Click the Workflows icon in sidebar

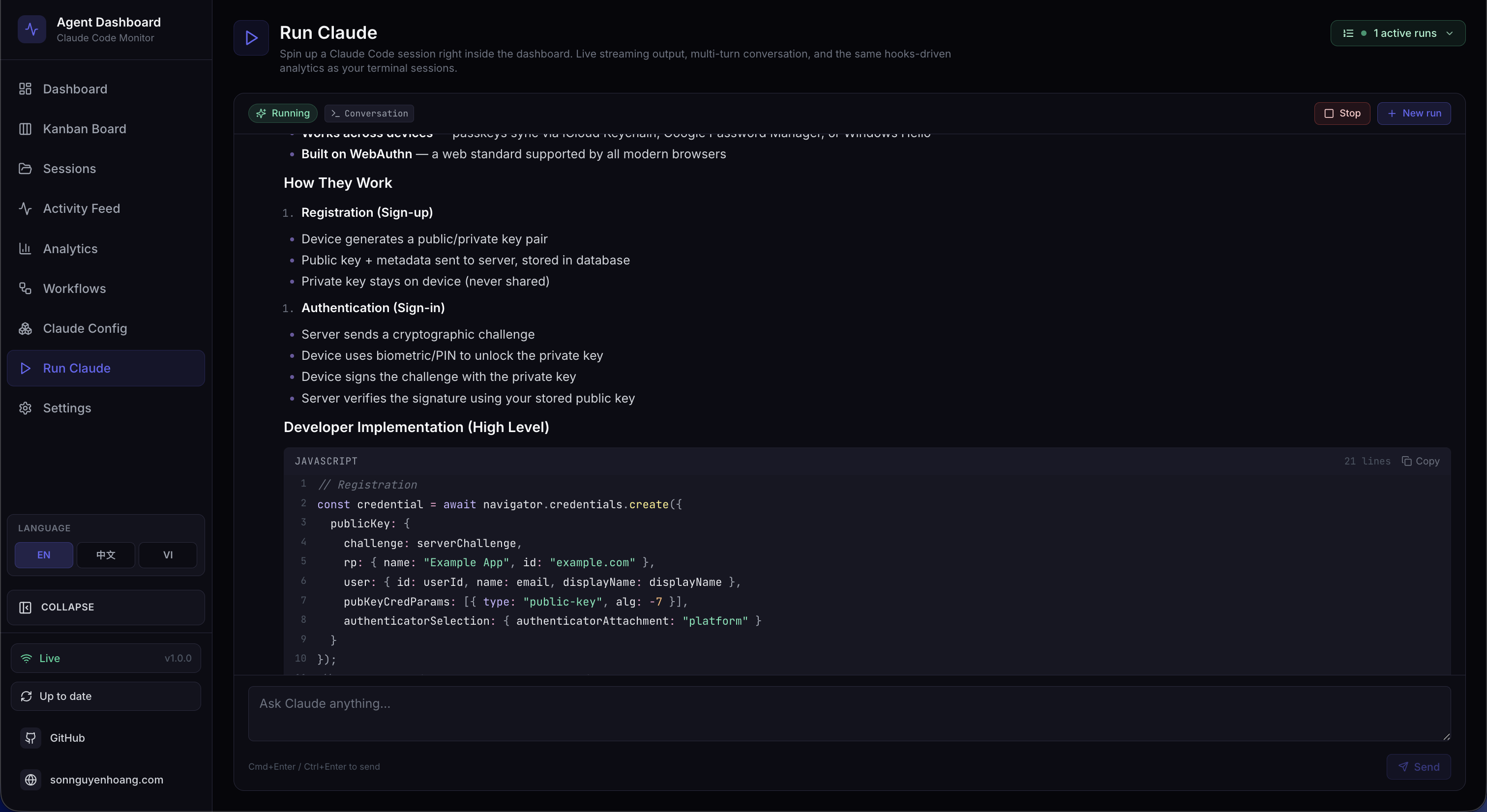(25, 289)
